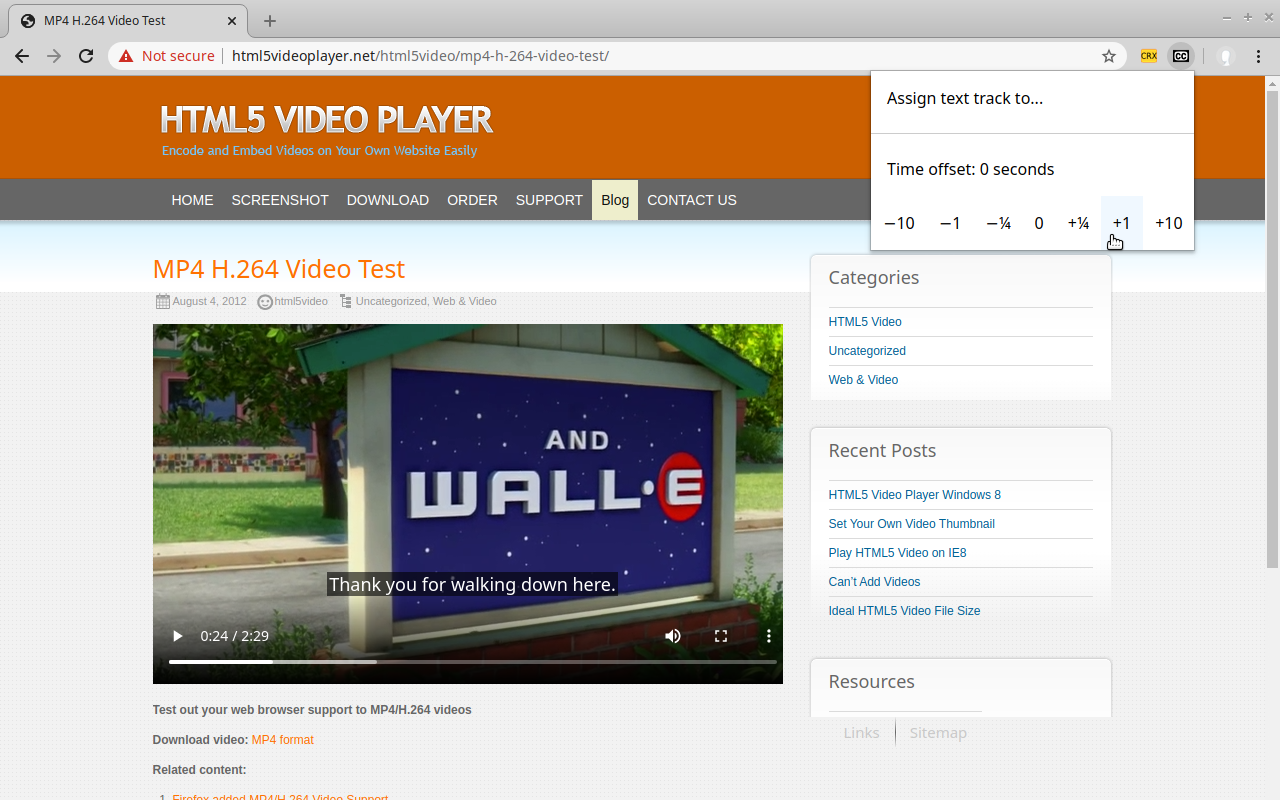Open the CRX extension icon
Screen dimensions: 1280x800
1149,56
